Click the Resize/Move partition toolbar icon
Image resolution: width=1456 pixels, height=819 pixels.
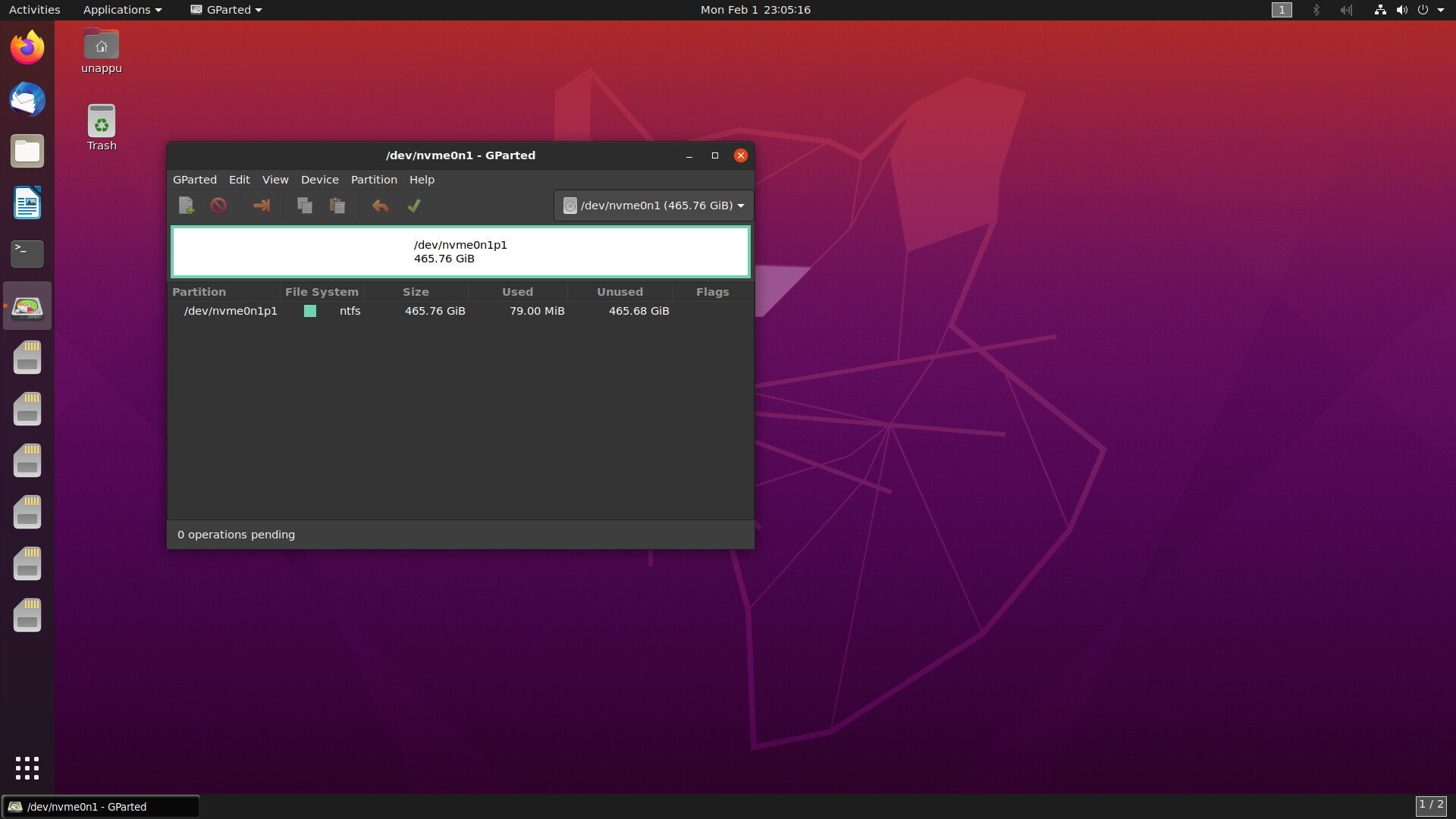click(x=262, y=206)
